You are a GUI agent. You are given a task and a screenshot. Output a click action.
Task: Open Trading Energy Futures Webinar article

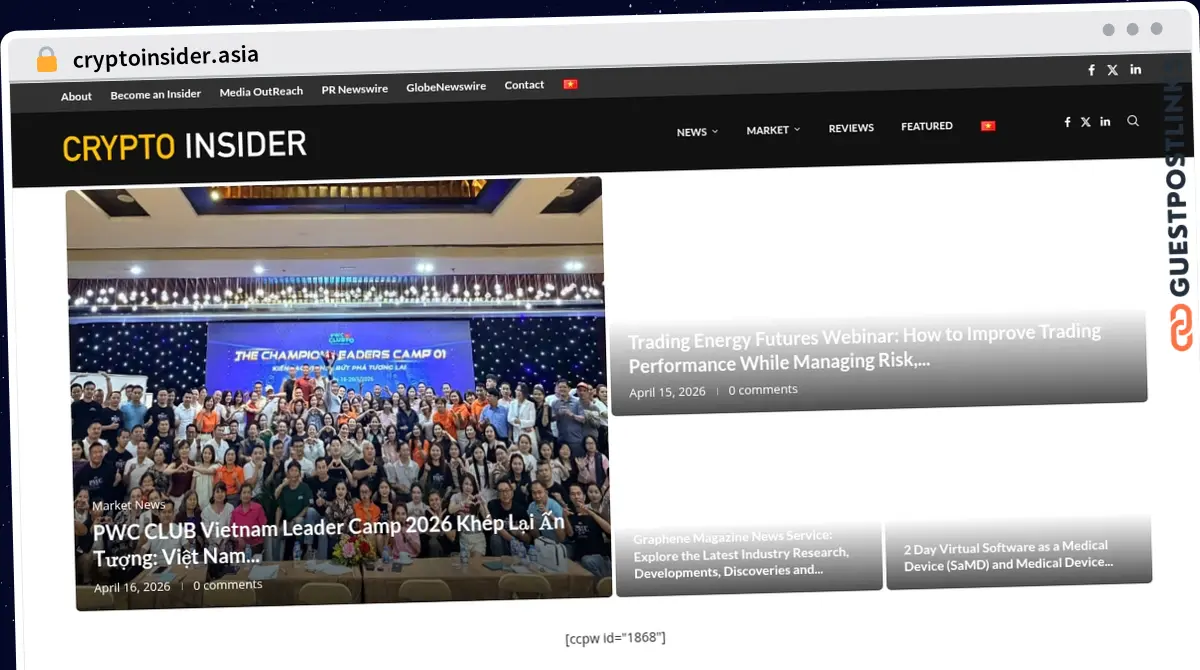pyautogui.click(x=864, y=347)
